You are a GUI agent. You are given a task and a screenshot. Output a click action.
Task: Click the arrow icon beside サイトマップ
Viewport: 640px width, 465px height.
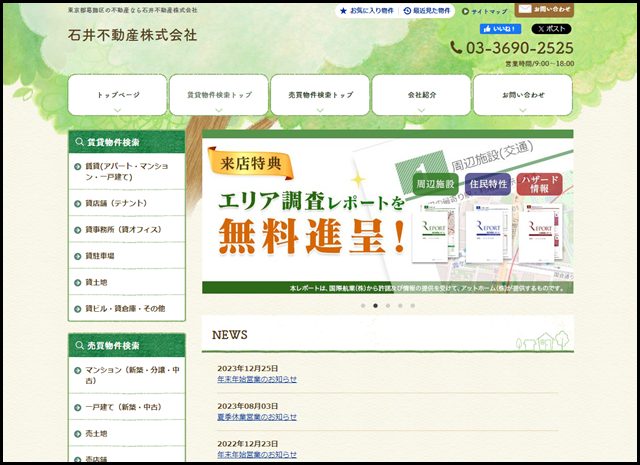(465, 11)
